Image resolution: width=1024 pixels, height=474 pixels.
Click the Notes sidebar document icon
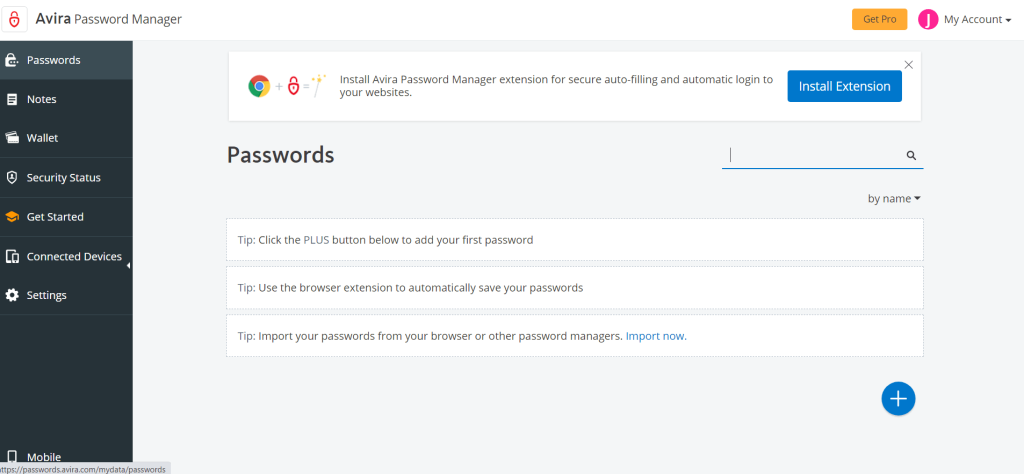point(11,99)
